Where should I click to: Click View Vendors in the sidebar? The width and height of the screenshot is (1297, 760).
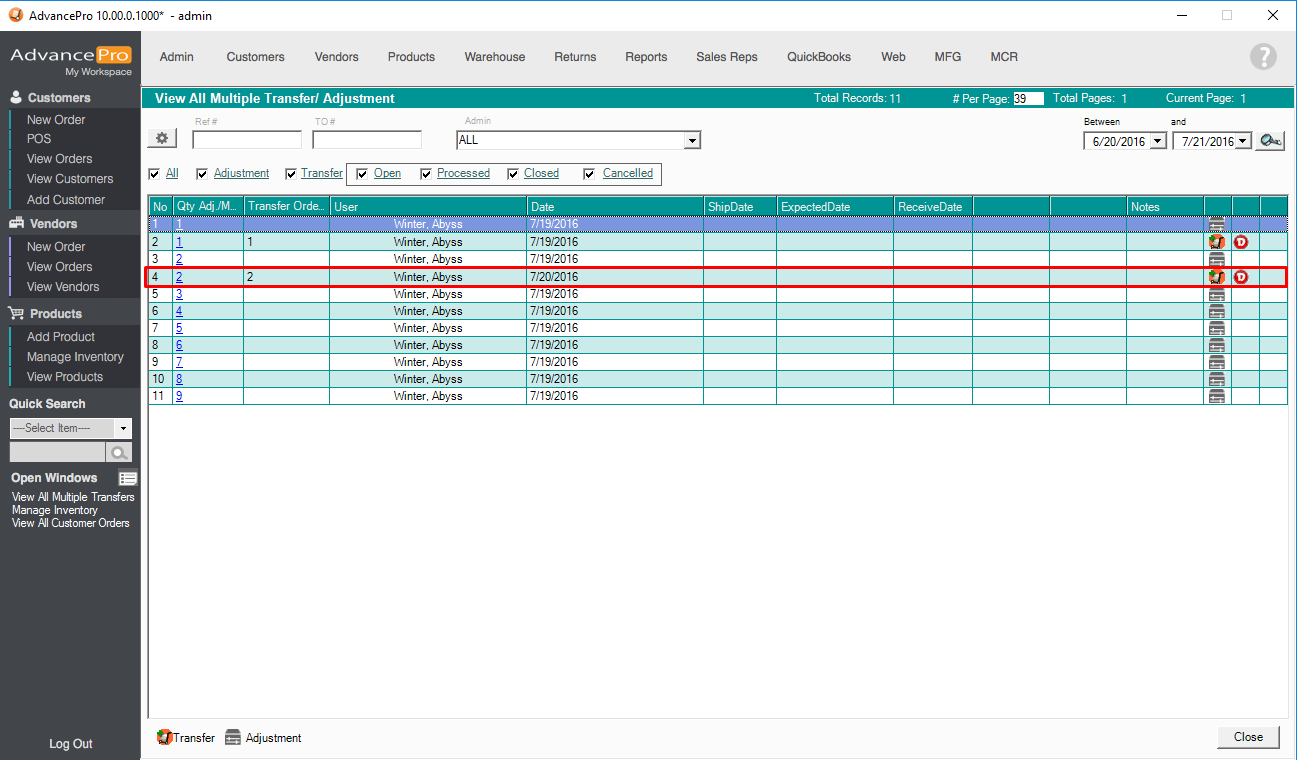[x=63, y=287]
